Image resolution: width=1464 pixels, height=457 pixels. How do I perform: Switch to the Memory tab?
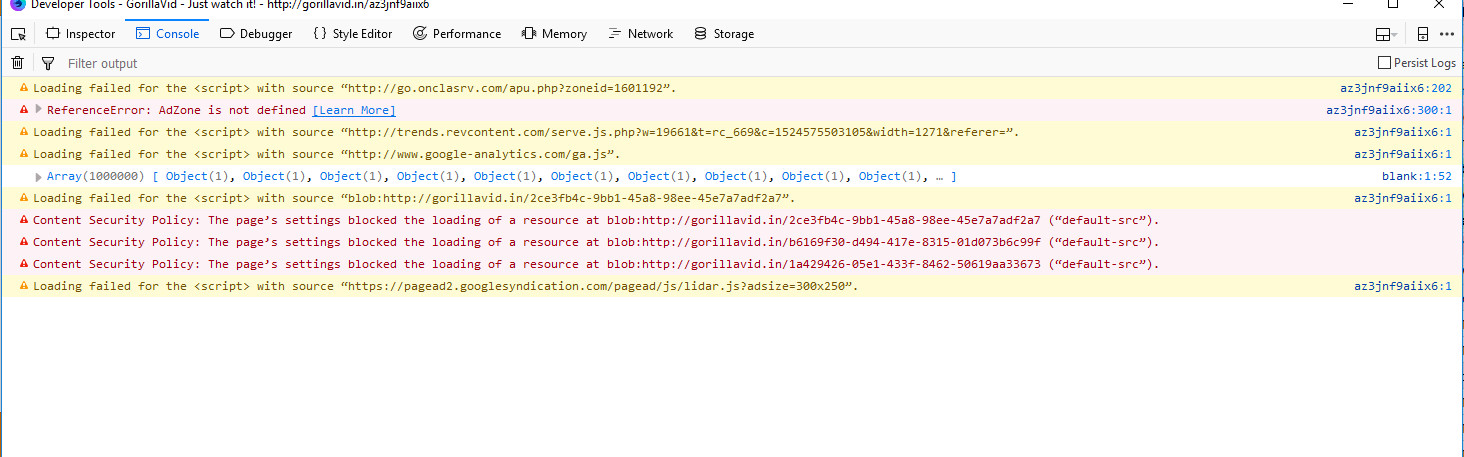(x=554, y=34)
